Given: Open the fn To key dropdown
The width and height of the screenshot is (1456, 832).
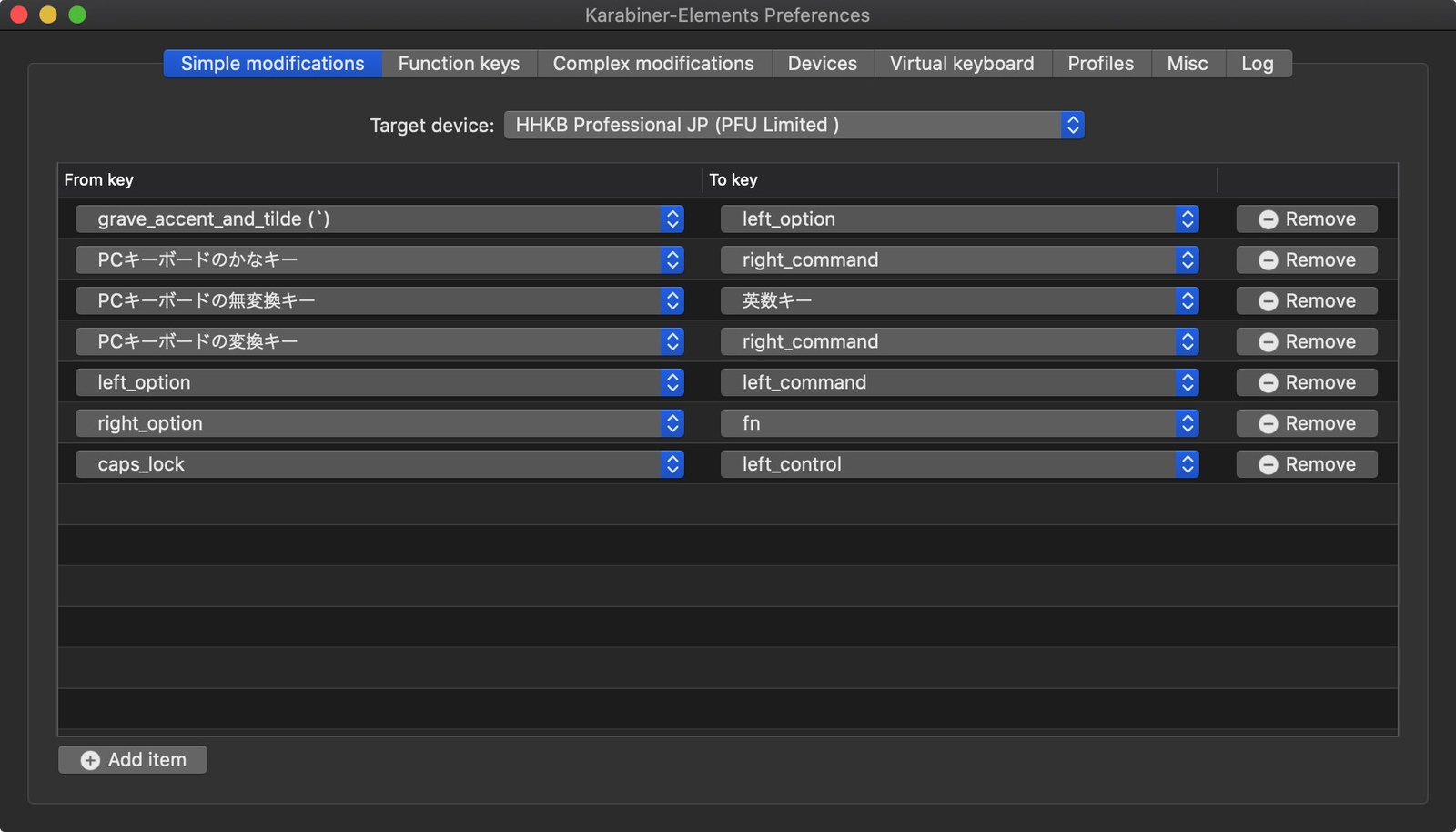Looking at the screenshot, I should click(959, 423).
